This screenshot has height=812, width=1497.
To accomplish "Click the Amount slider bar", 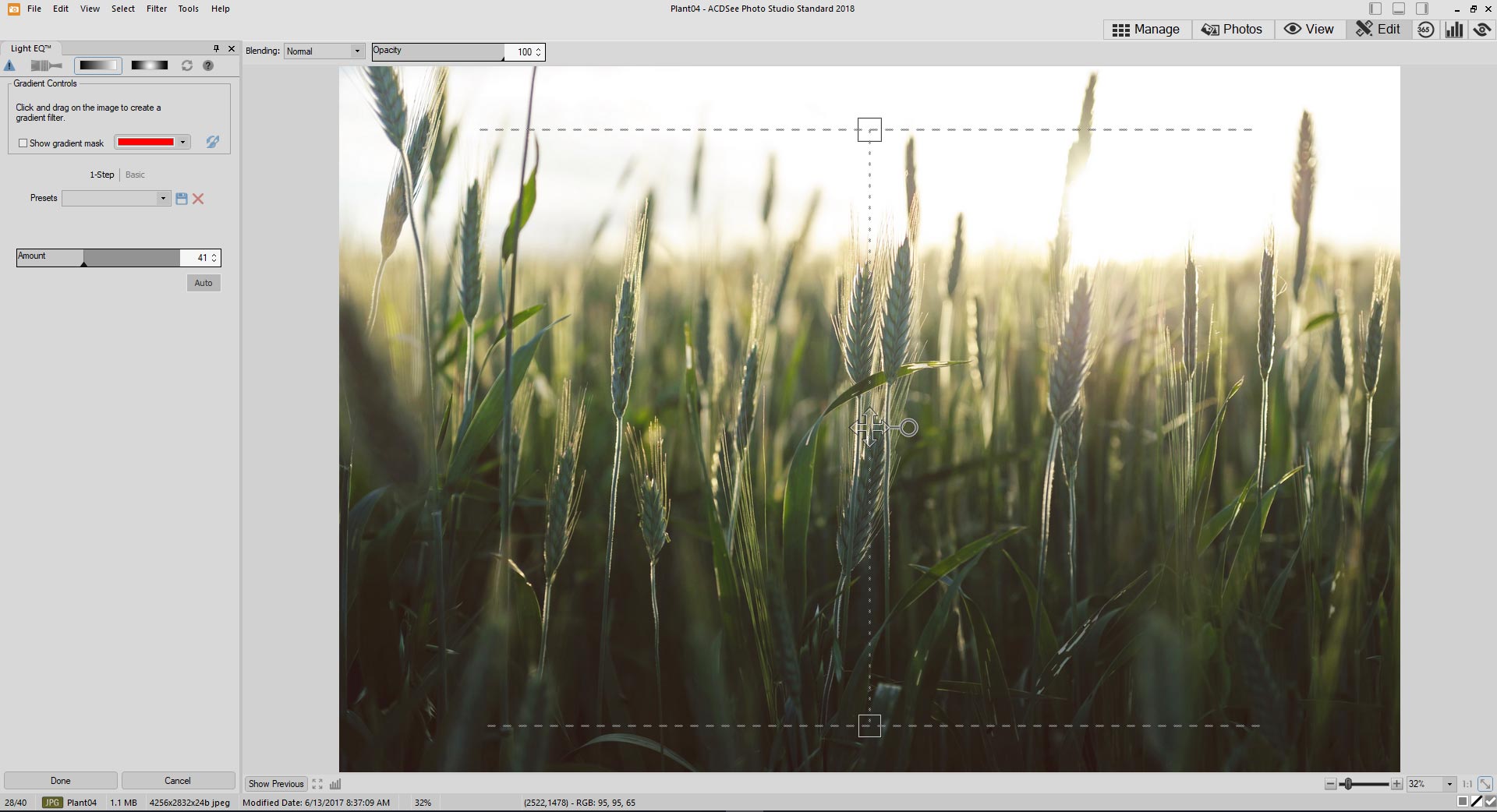I will point(97,257).
